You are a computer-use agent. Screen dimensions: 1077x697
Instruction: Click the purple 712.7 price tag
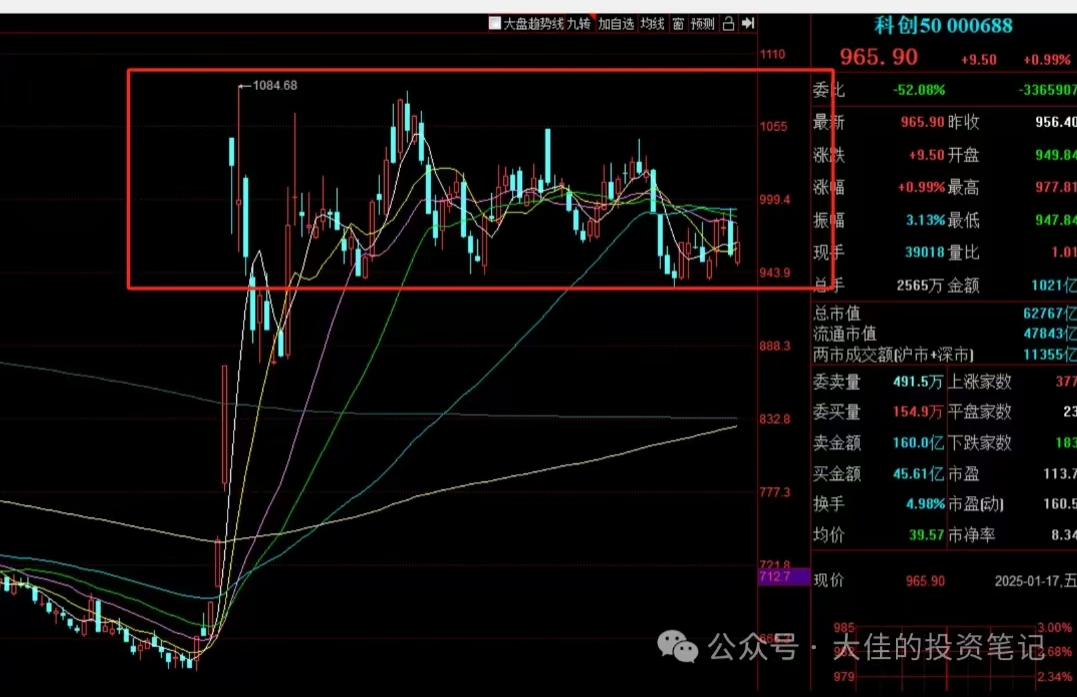(x=775, y=577)
